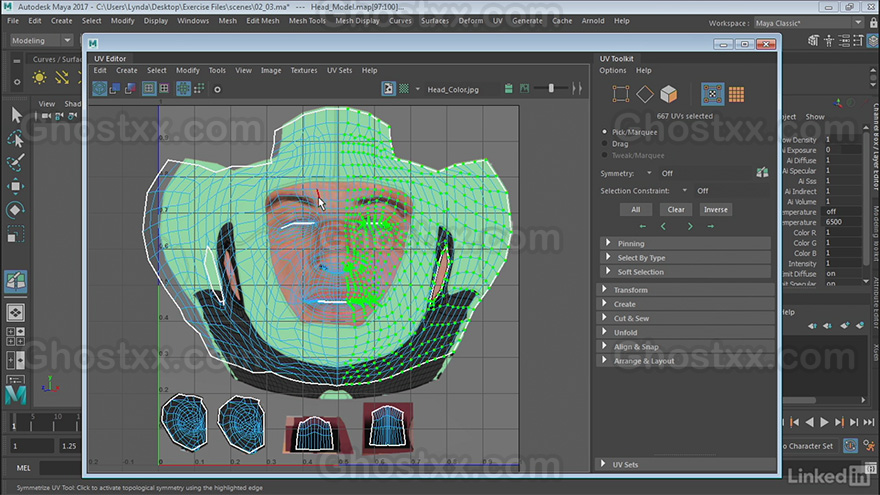Select UV face cube selection mode

click(668, 94)
